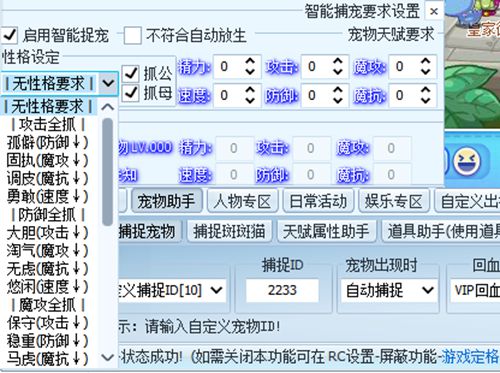Viewport: 500px width, 373px height.
Task: Enable the 不符合自动放生 checkbox
Action: point(132,35)
